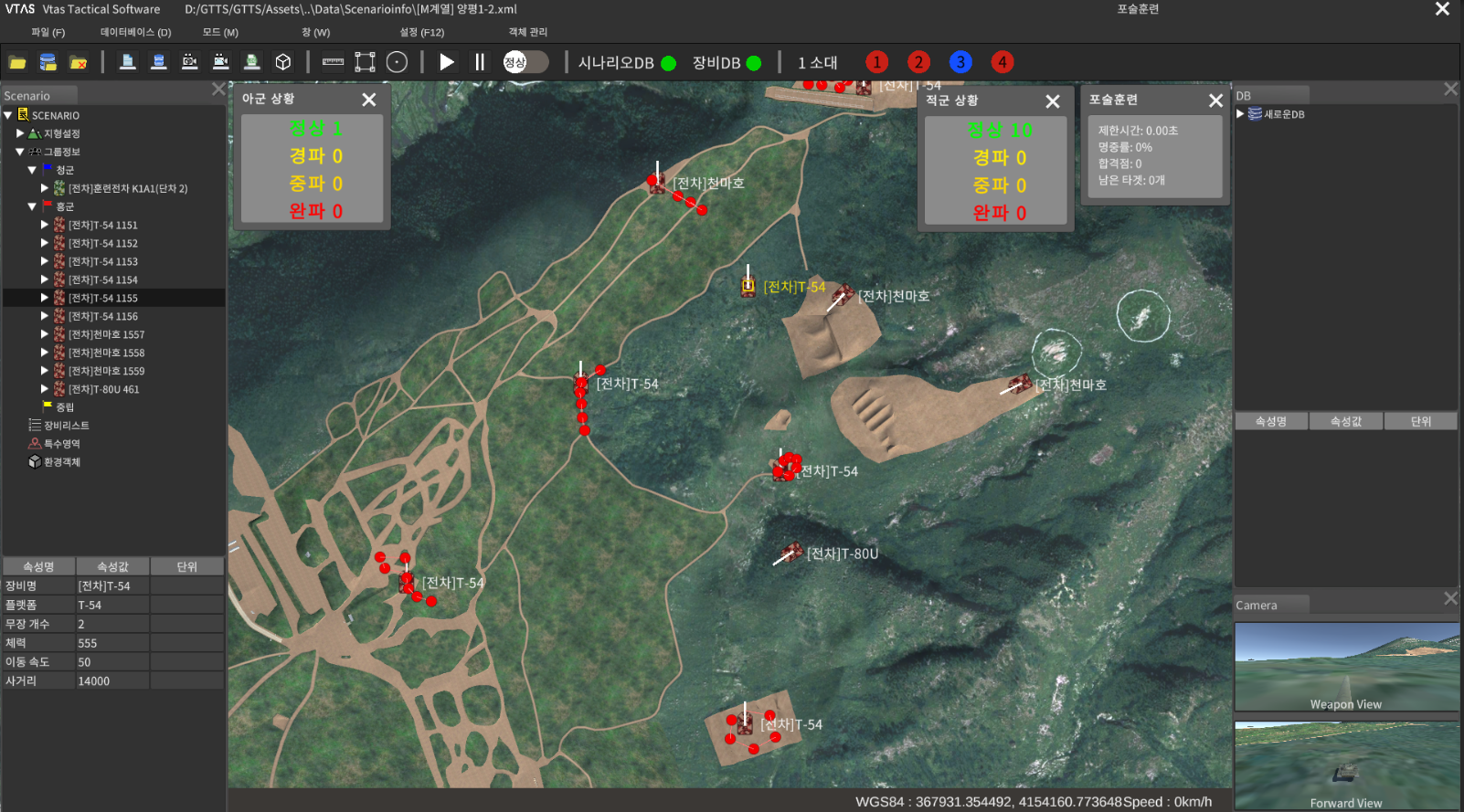Select the blue number 3 tank indicator
The width and height of the screenshot is (1464, 812).
click(x=960, y=62)
